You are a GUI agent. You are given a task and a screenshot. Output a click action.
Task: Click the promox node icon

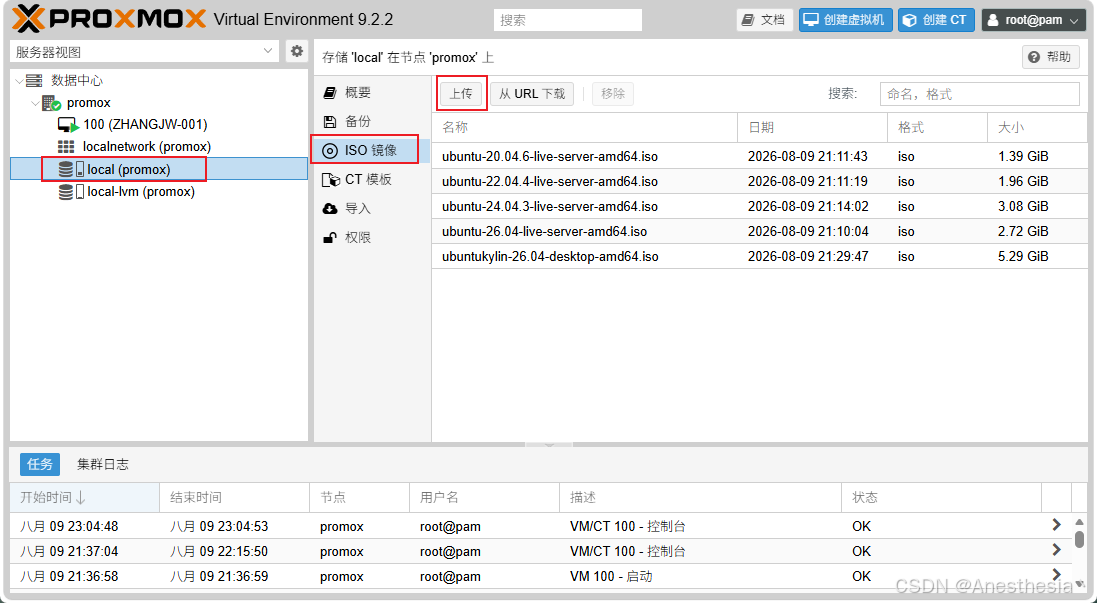tap(51, 103)
